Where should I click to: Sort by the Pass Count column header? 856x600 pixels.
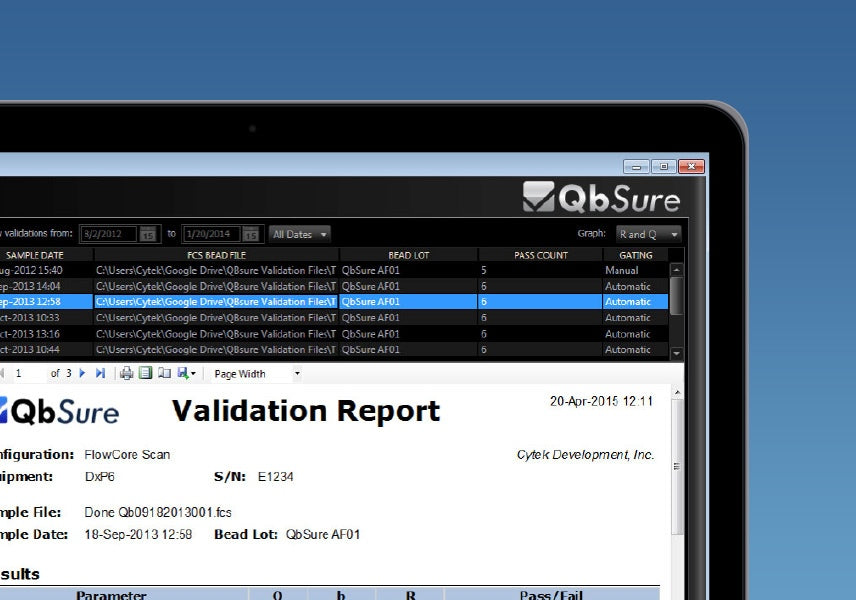[x=540, y=255]
